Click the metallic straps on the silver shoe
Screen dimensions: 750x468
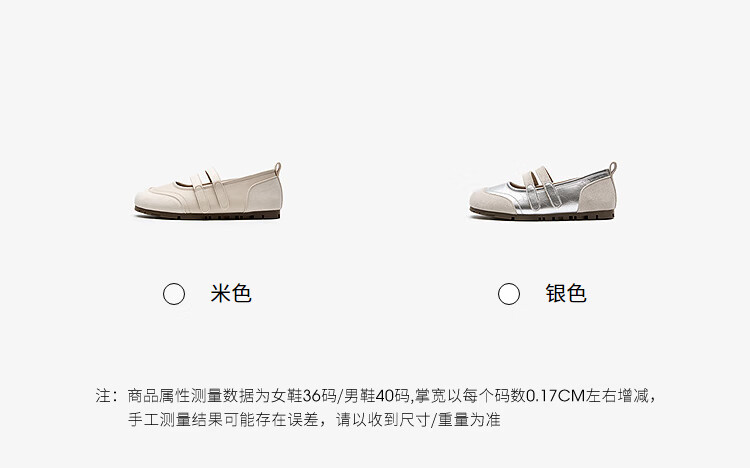coord(543,189)
